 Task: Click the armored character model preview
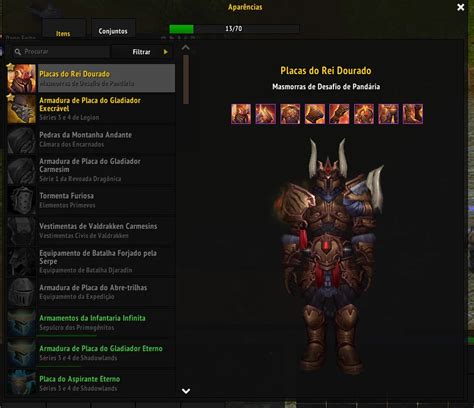pyautogui.click(x=328, y=257)
